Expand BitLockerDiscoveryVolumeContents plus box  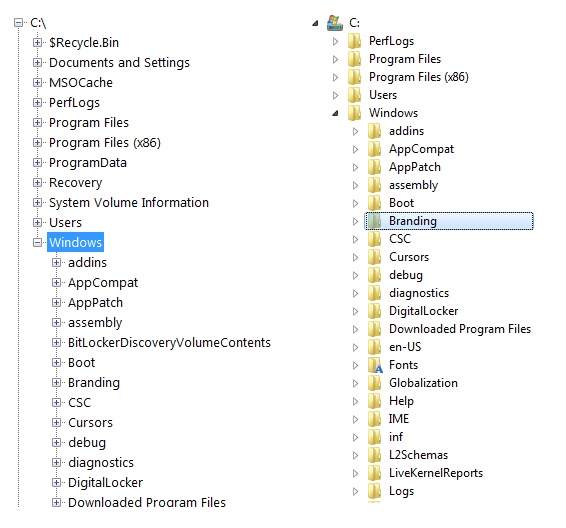tap(56, 342)
